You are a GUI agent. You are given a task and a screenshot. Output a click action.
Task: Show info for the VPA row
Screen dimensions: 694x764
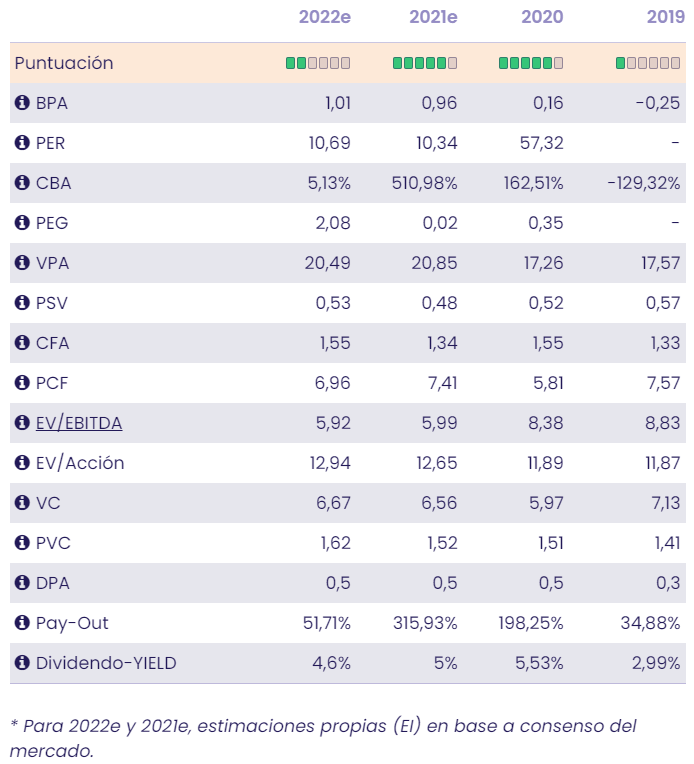coord(22,263)
